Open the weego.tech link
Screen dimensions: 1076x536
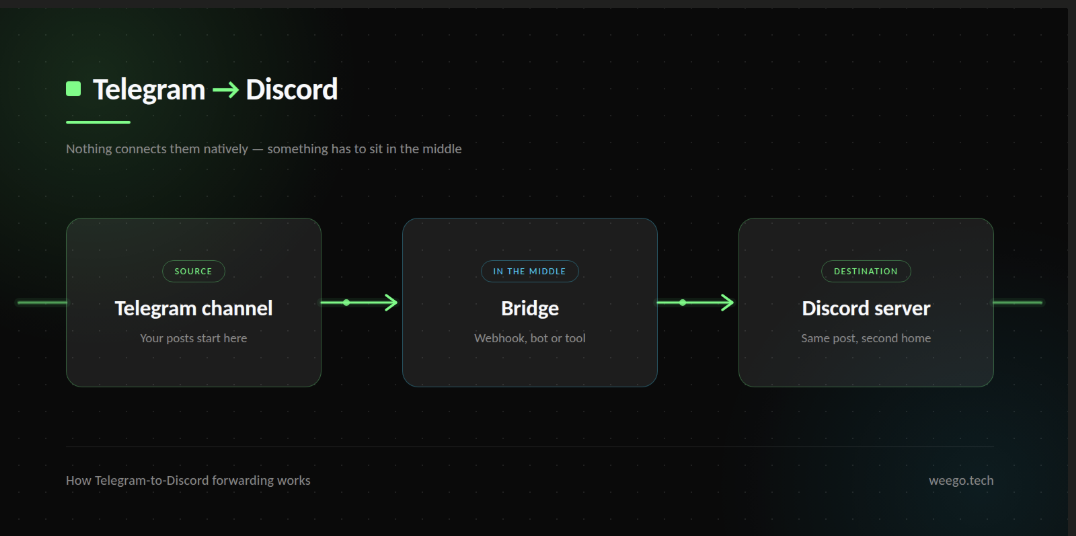[961, 480]
